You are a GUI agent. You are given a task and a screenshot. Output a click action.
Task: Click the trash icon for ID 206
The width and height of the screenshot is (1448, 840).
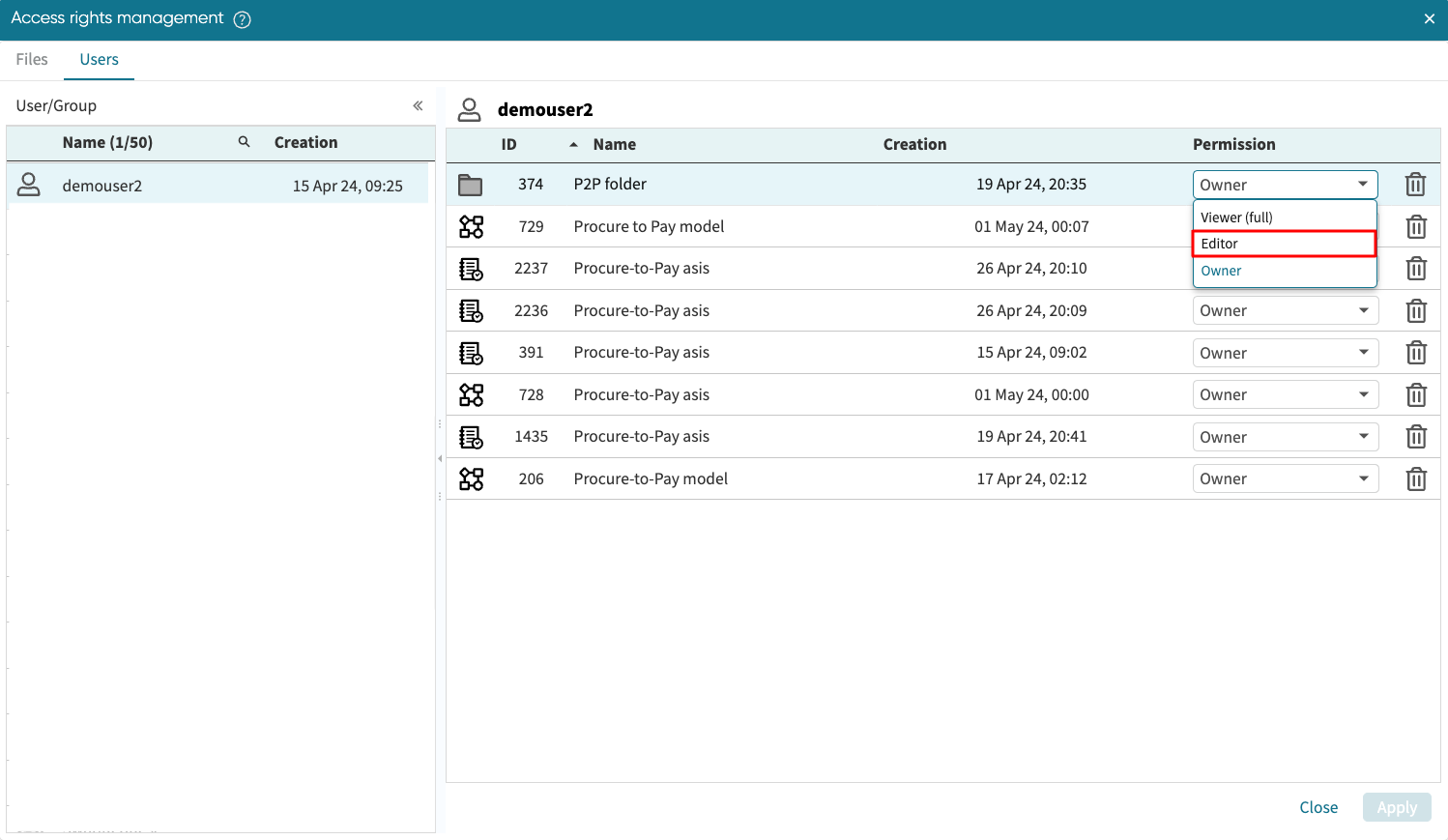pos(1415,479)
